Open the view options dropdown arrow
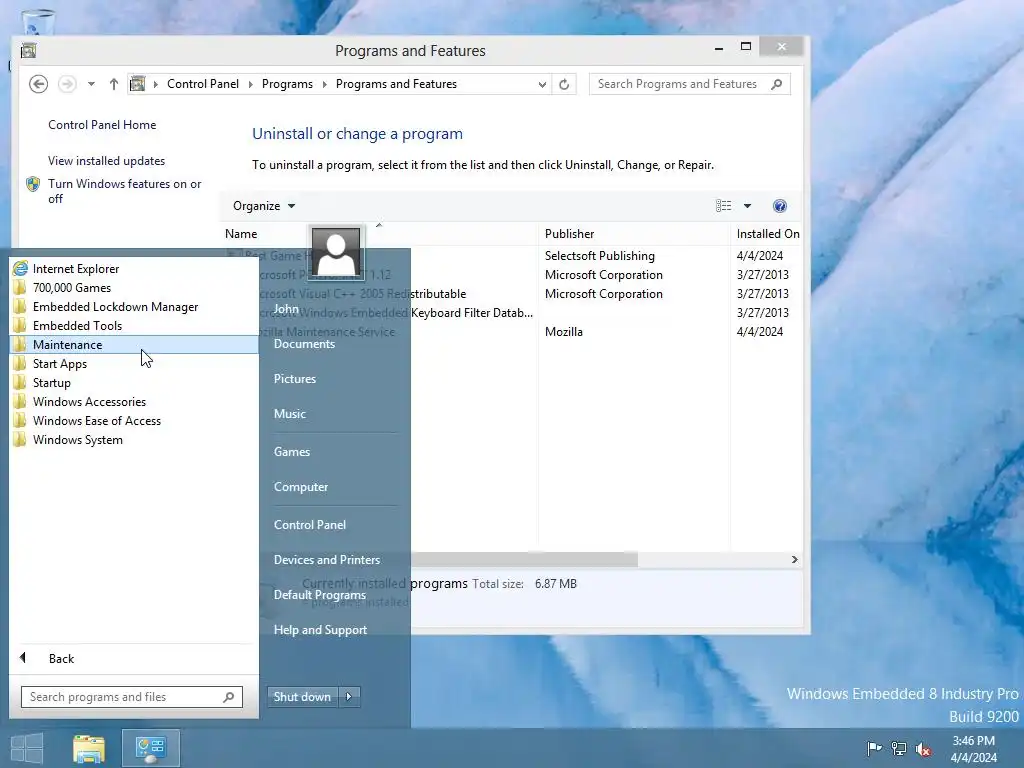Screen dimensions: 1024x768 coord(748,206)
